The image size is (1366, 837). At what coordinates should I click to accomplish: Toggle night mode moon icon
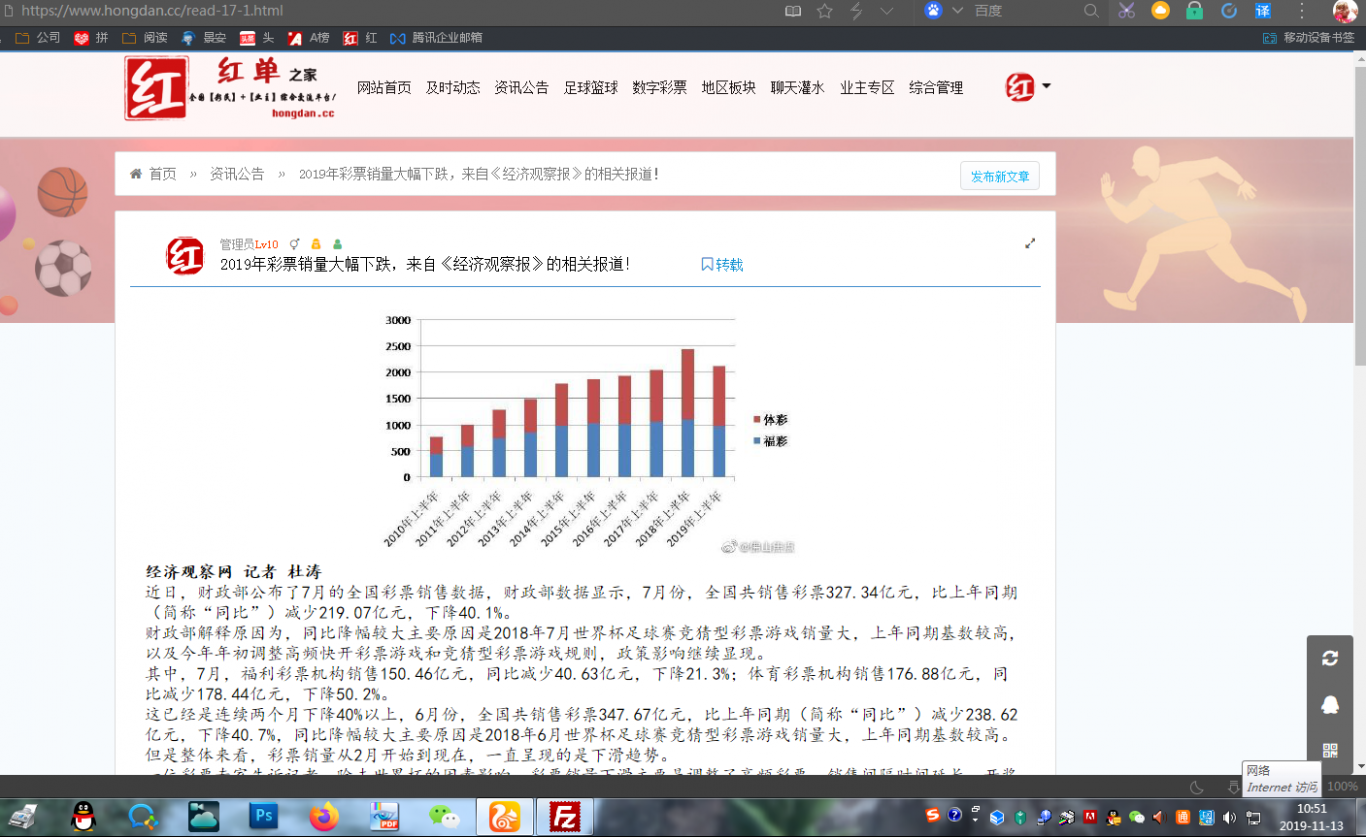click(1196, 787)
